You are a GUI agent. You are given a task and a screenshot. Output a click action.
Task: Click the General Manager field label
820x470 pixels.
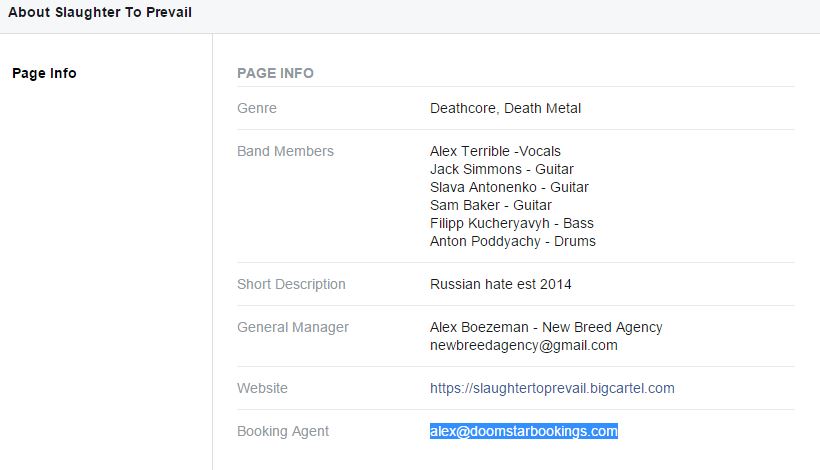point(293,327)
